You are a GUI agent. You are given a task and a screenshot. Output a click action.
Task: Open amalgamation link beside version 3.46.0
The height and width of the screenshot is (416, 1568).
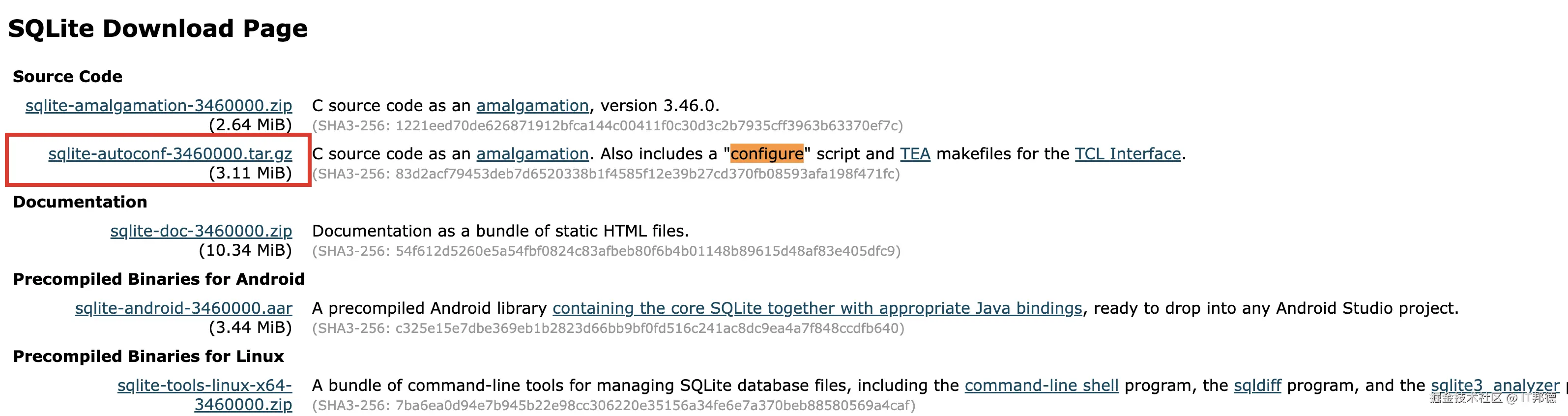pyautogui.click(x=532, y=106)
